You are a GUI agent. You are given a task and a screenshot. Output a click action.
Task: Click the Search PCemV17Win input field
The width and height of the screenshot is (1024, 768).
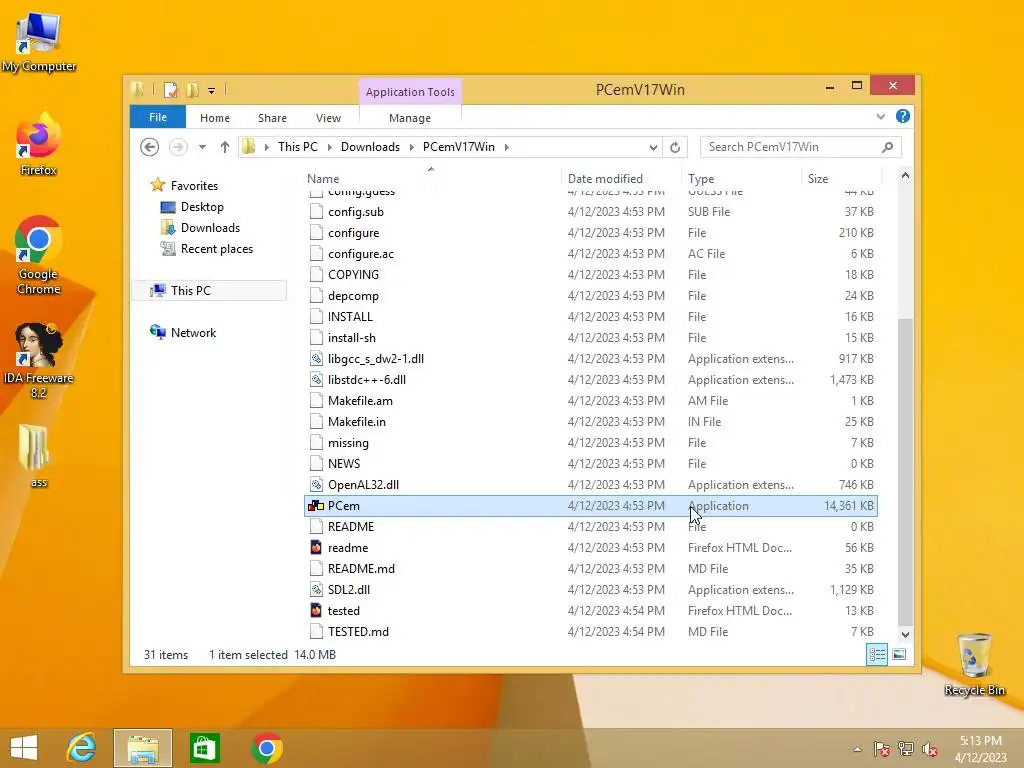(x=790, y=147)
